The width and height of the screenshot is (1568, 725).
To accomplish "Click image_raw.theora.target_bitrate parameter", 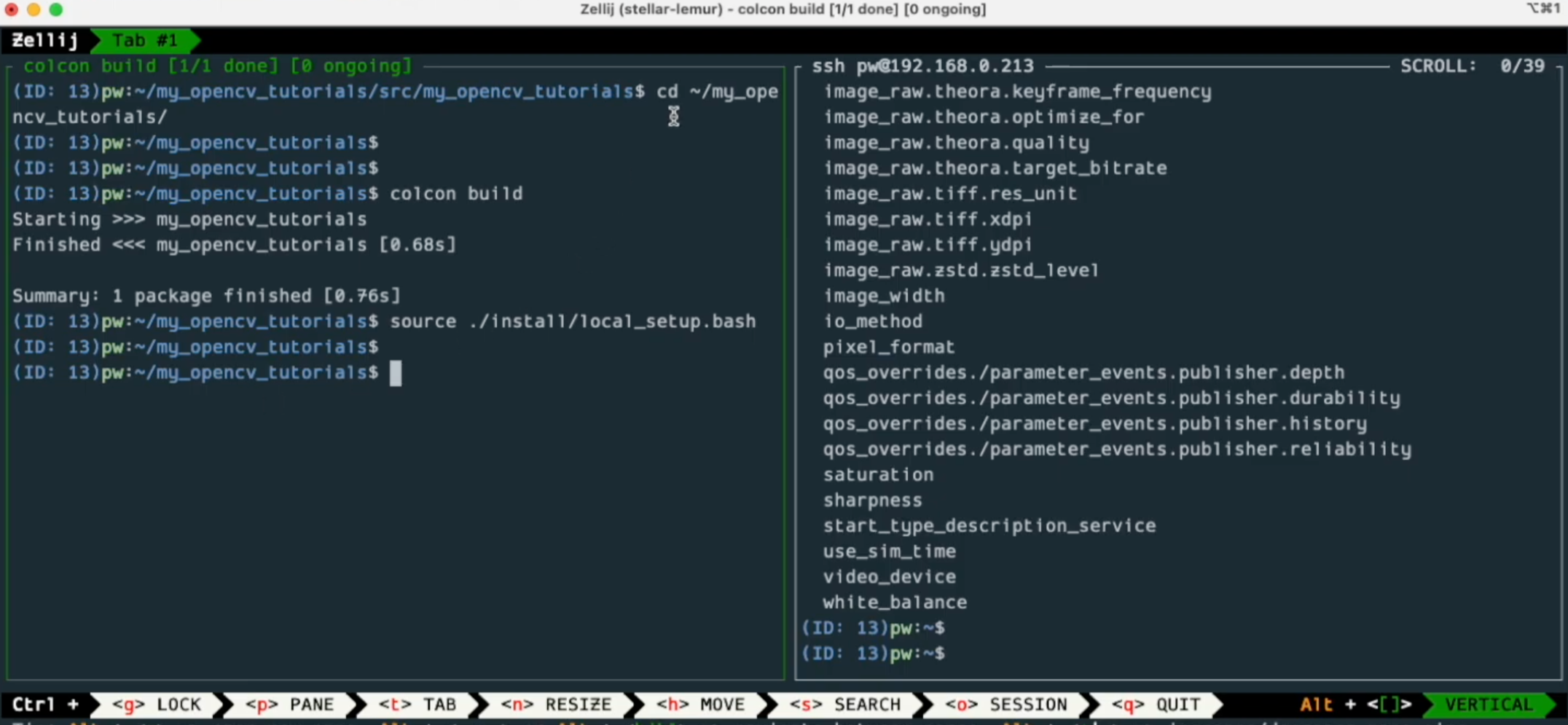I will pyautogui.click(x=995, y=168).
